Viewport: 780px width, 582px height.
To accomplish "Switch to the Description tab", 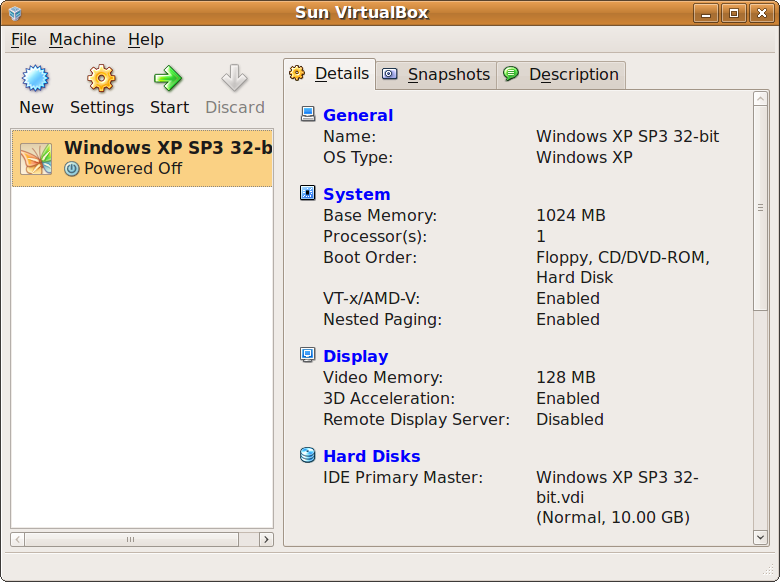I will [x=561, y=74].
